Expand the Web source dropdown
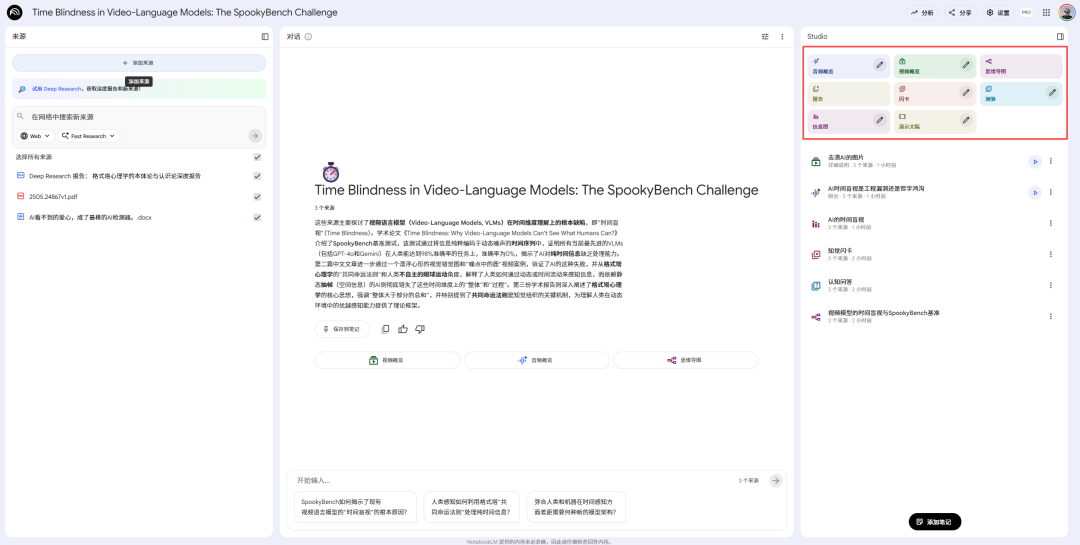 coord(36,136)
